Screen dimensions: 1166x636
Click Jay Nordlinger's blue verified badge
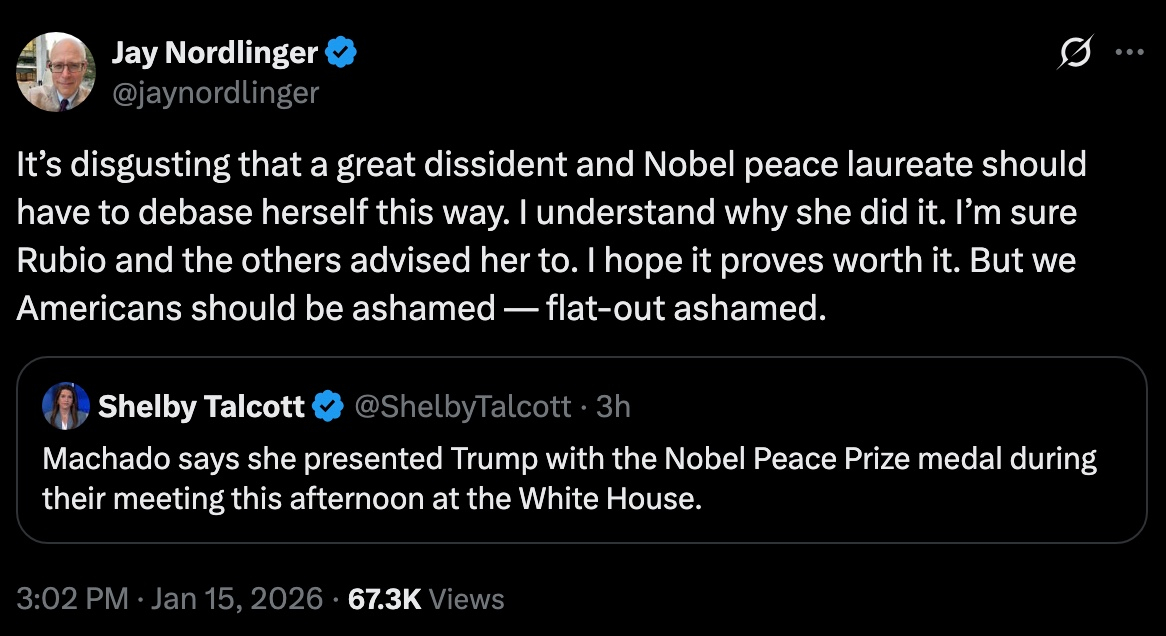(343, 54)
